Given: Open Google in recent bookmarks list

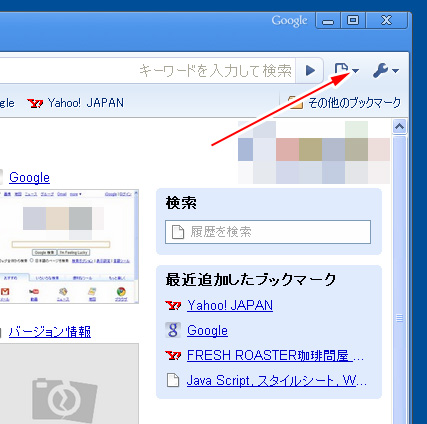Looking at the screenshot, I should coord(207,331).
